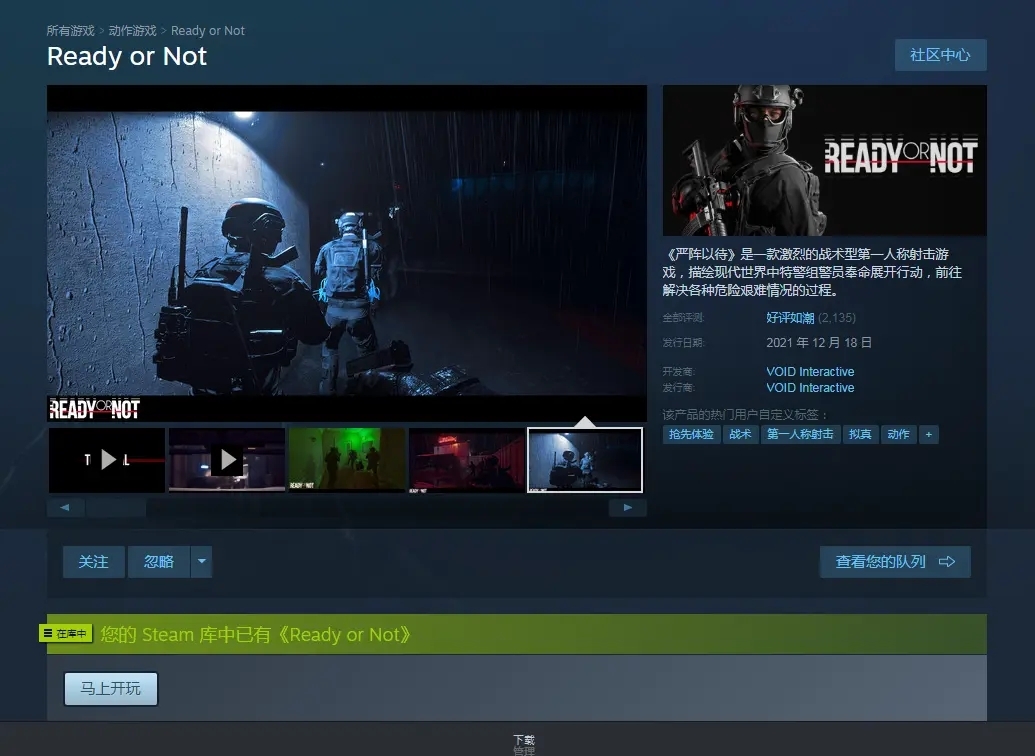1035x756 pixels.
Task: Click the Ready or Not header capsule image
Action: 824,160
